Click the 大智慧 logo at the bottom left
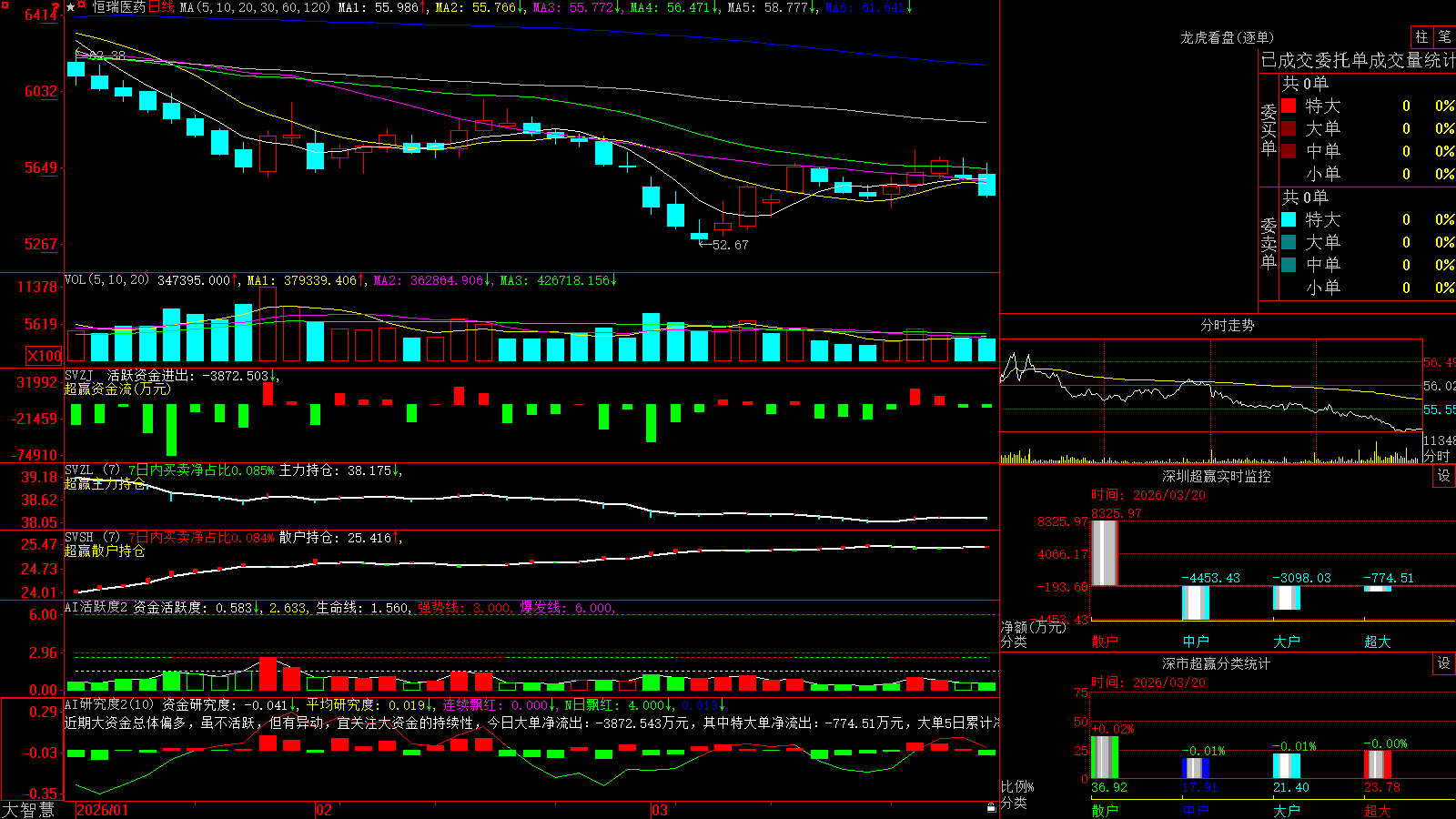1456x819 pixels. 28,810
